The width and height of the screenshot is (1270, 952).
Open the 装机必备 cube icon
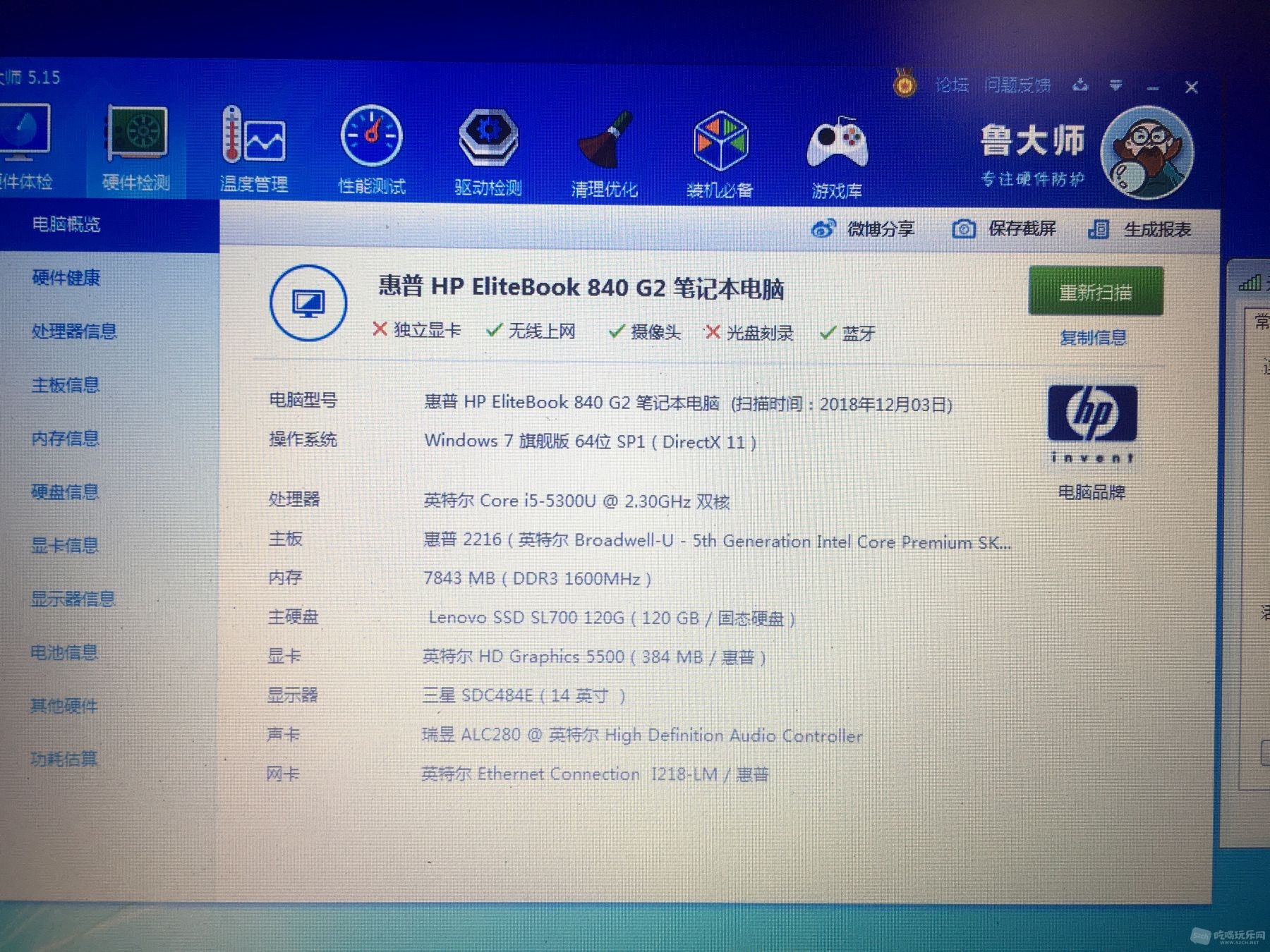pyautogui.click(x=720, y=156)
